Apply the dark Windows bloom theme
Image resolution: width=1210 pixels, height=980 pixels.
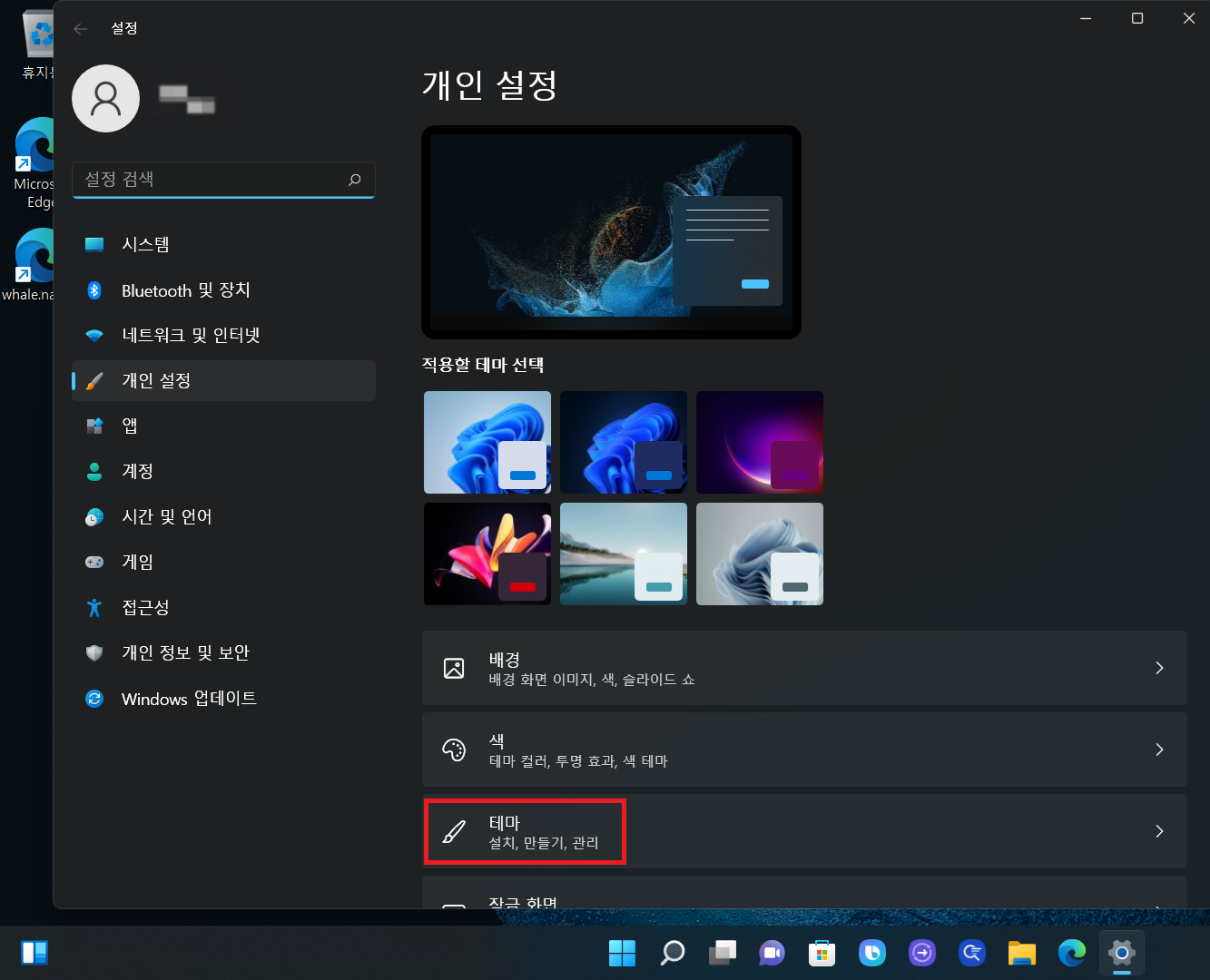[624, 442]
